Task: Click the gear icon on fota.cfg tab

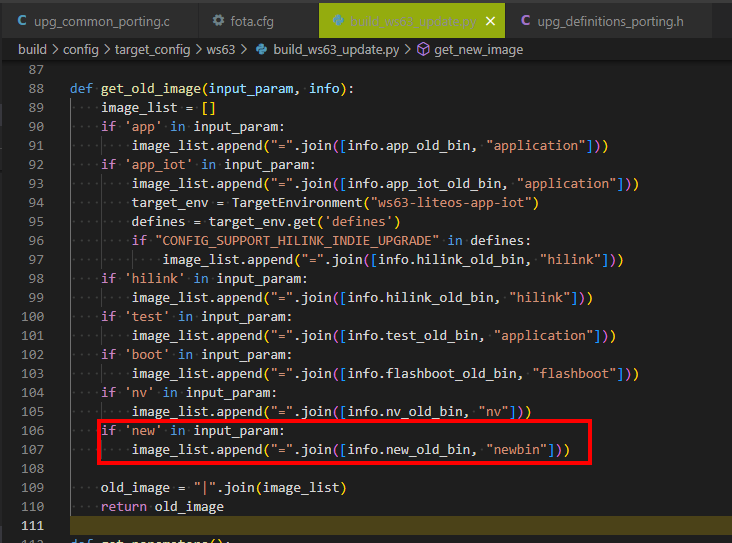Action: 218,21
